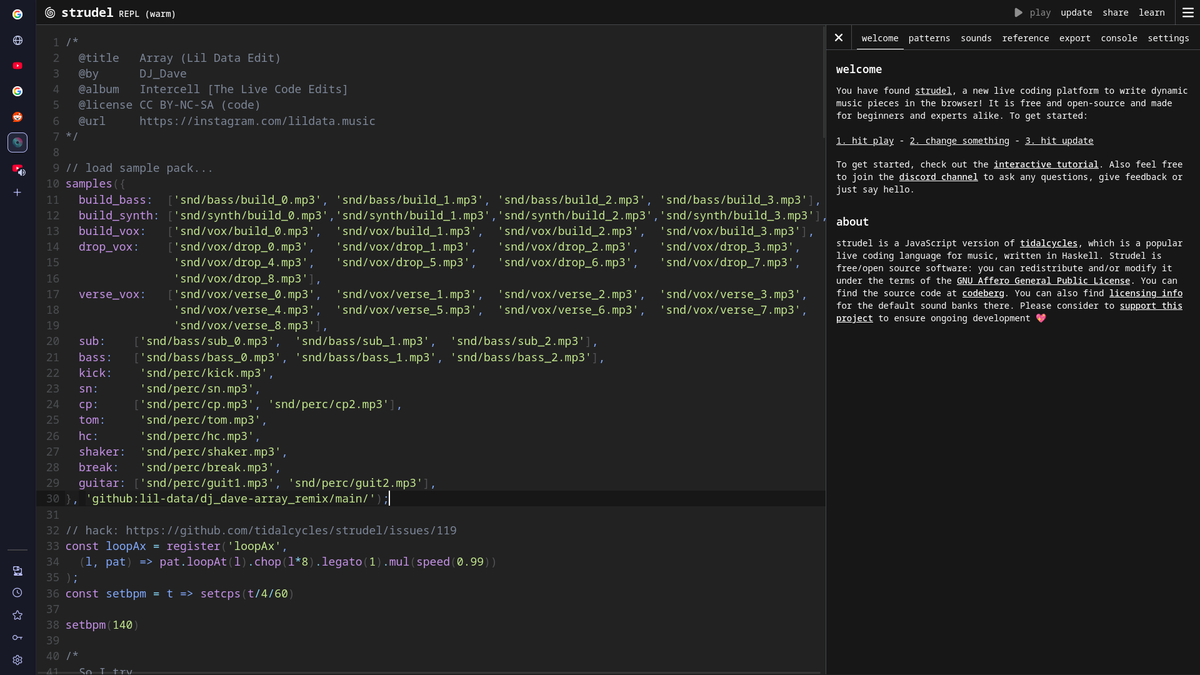
Task: Switch to the welcome tab
Action: pyautogui.click(x=880, y=38)
